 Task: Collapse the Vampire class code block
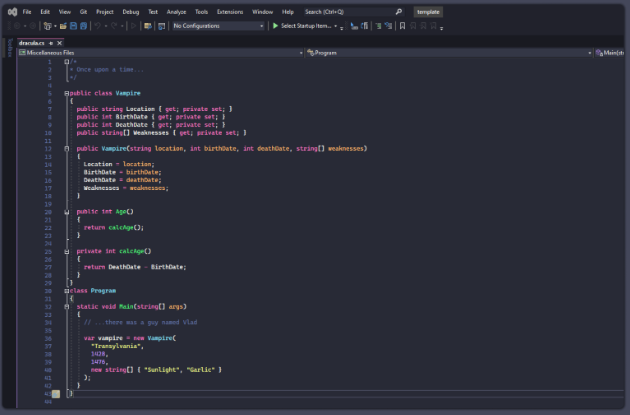click(x=66, y=92)
